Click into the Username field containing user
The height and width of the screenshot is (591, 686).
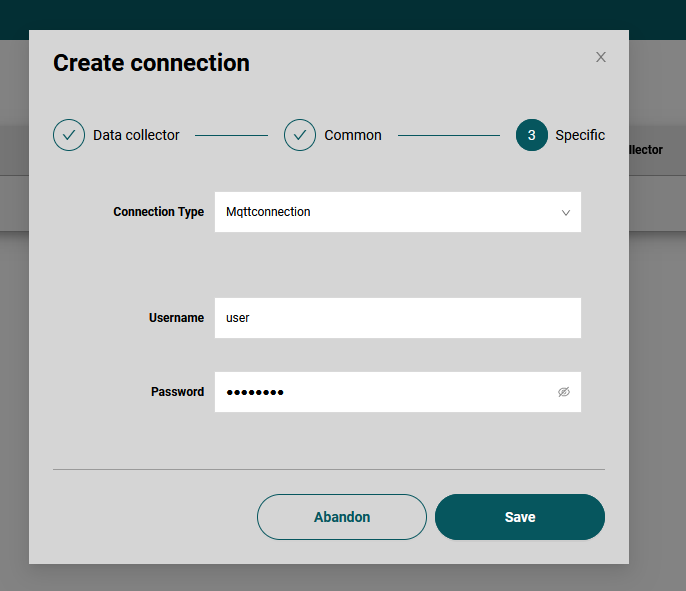point(397,318)
